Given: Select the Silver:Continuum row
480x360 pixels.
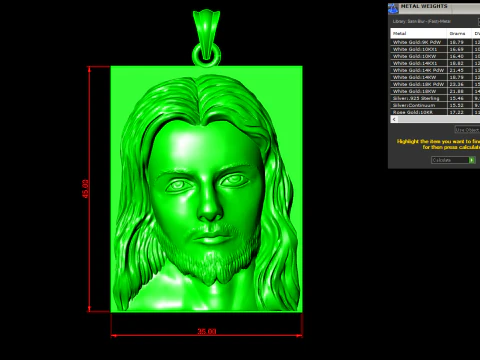Looking at the screenshot, I should pos(435,105).
